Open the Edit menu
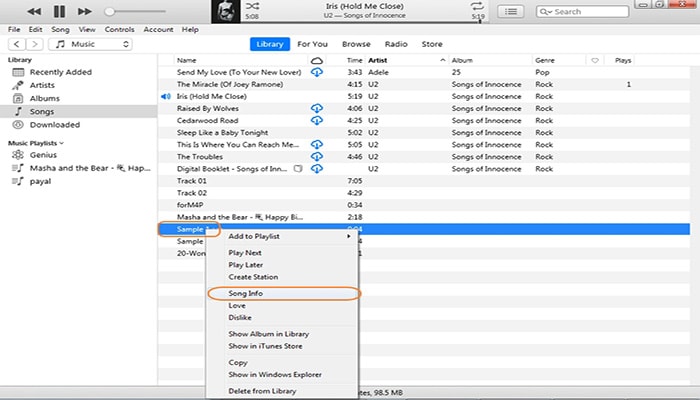The height and width of the screenshot is (400, 700). pos(35,29)
